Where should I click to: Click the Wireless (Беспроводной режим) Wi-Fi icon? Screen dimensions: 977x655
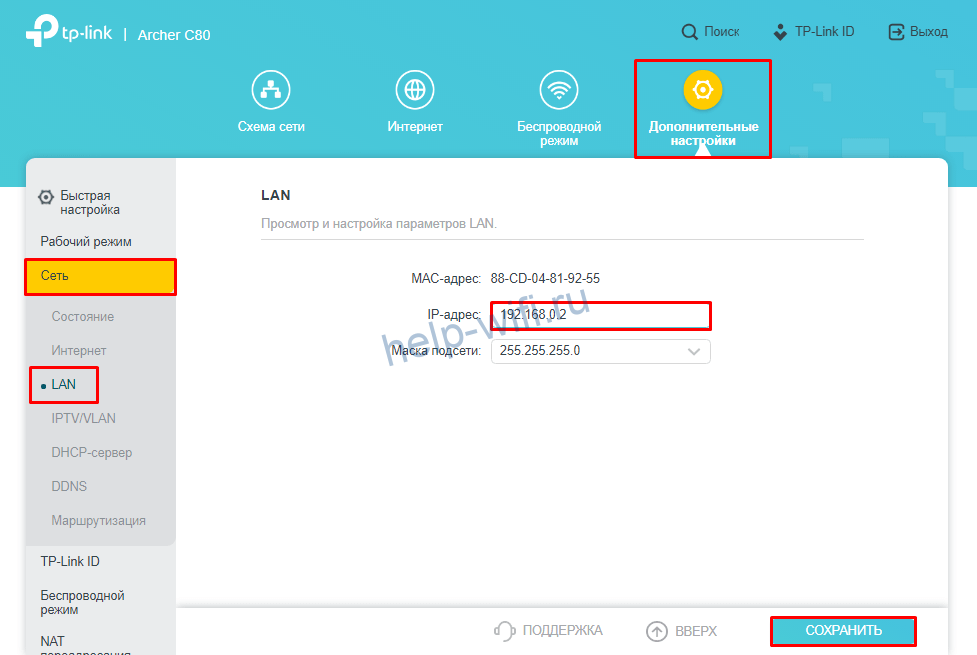click(x=559, y=90)
